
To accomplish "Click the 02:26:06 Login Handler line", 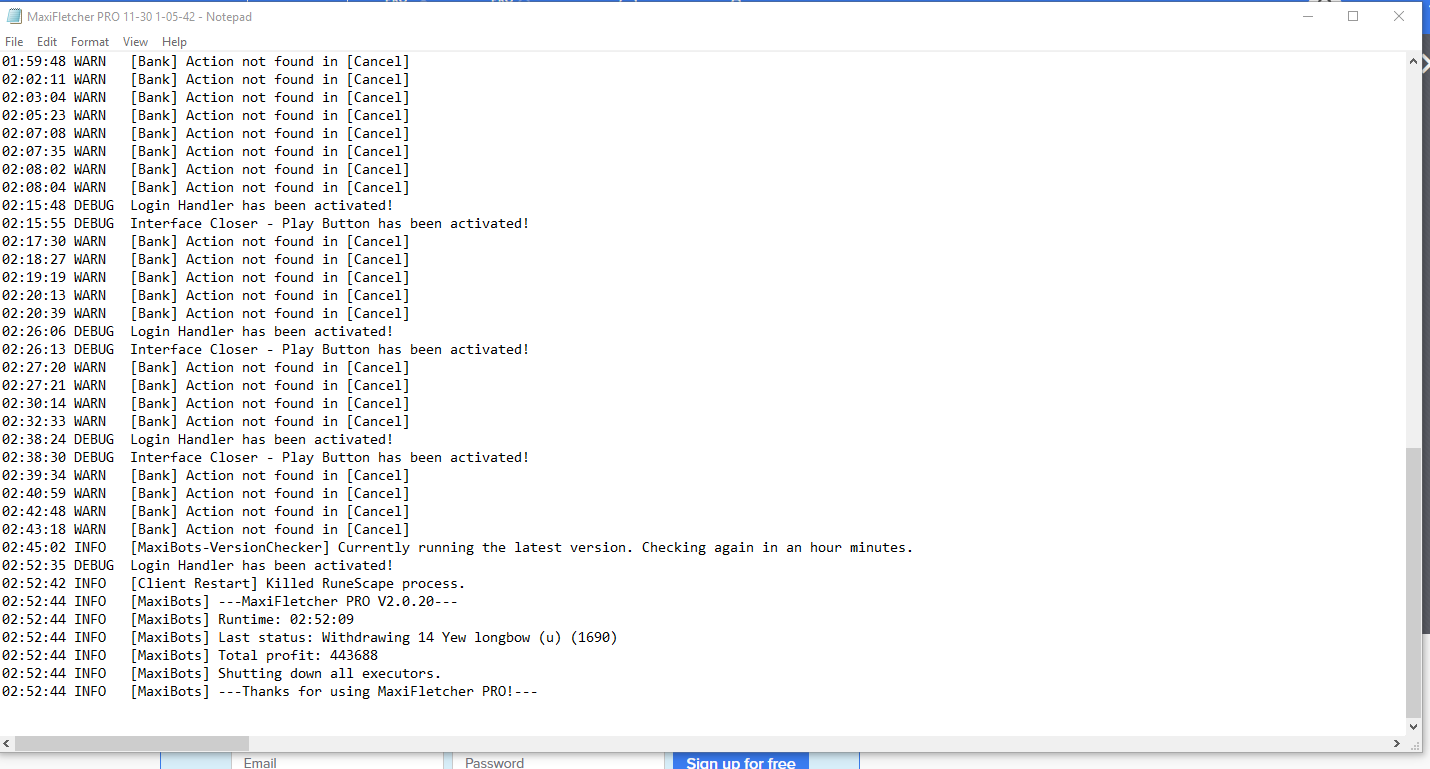I will [198, 331].
